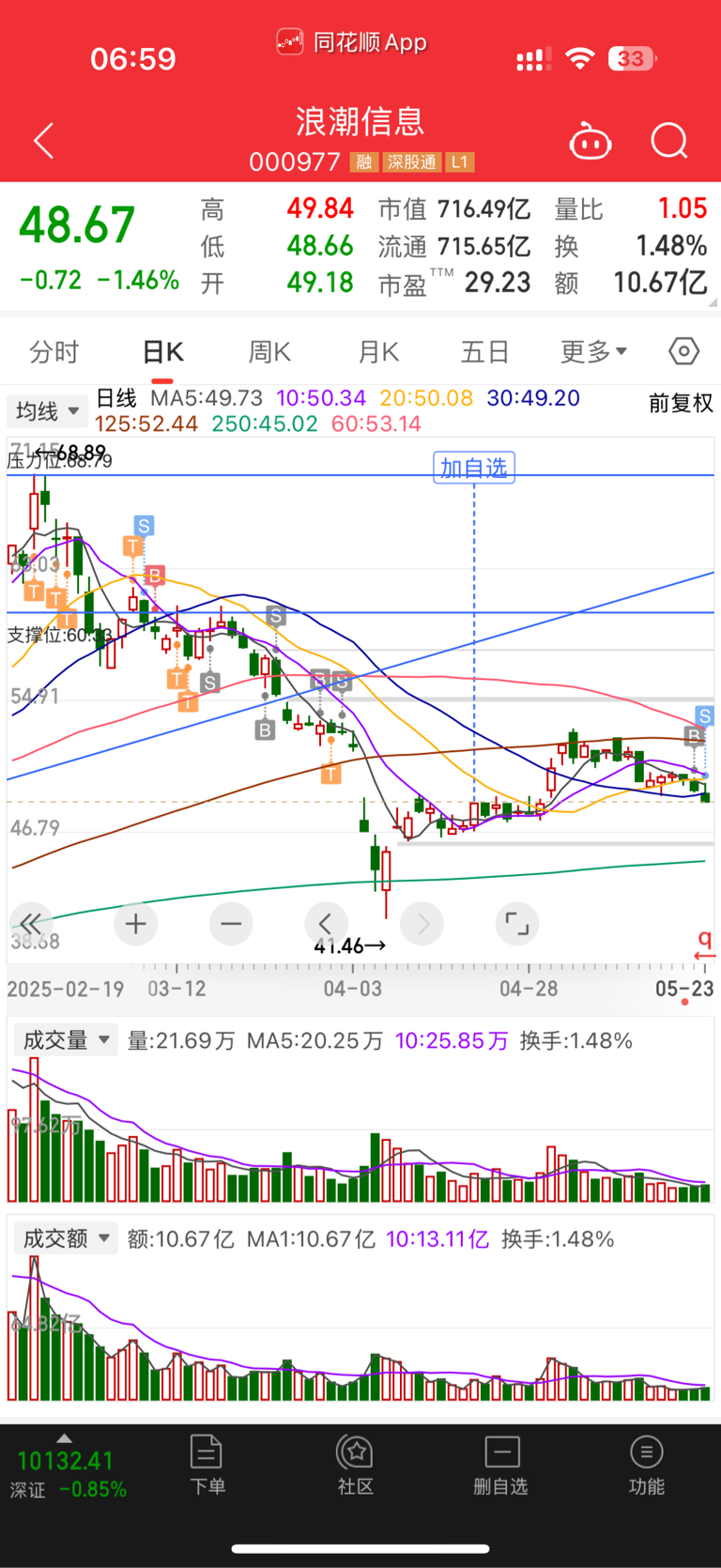This screenshot has height=1568, width=721.
Task: Open the 均线 indicator dropdown
Action: [47, 410]
